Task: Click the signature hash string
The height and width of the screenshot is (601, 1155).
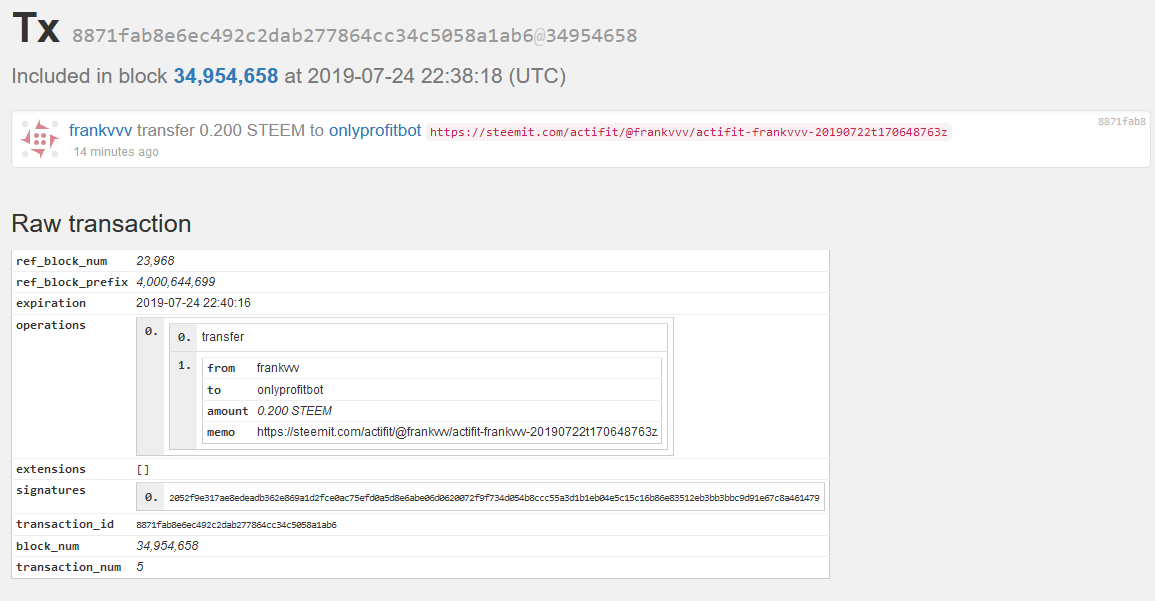Action: [494, 497]
